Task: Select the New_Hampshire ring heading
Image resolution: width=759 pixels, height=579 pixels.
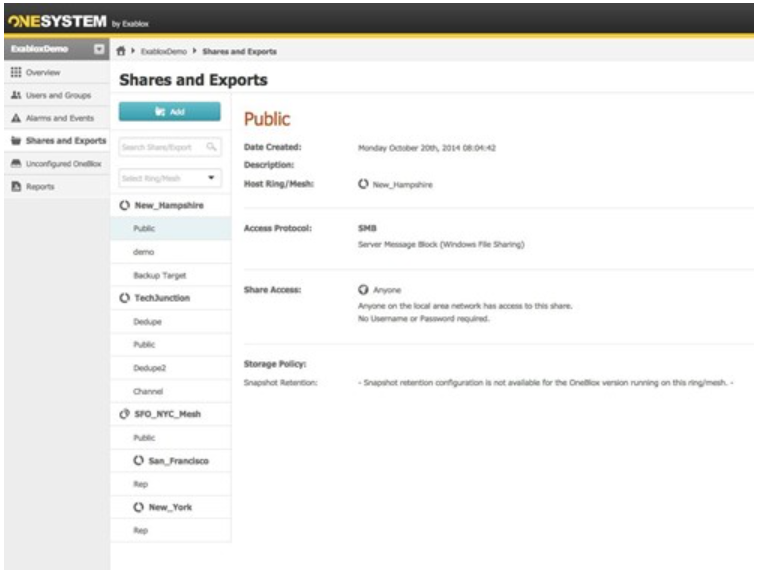Action: tap(169, 205)
